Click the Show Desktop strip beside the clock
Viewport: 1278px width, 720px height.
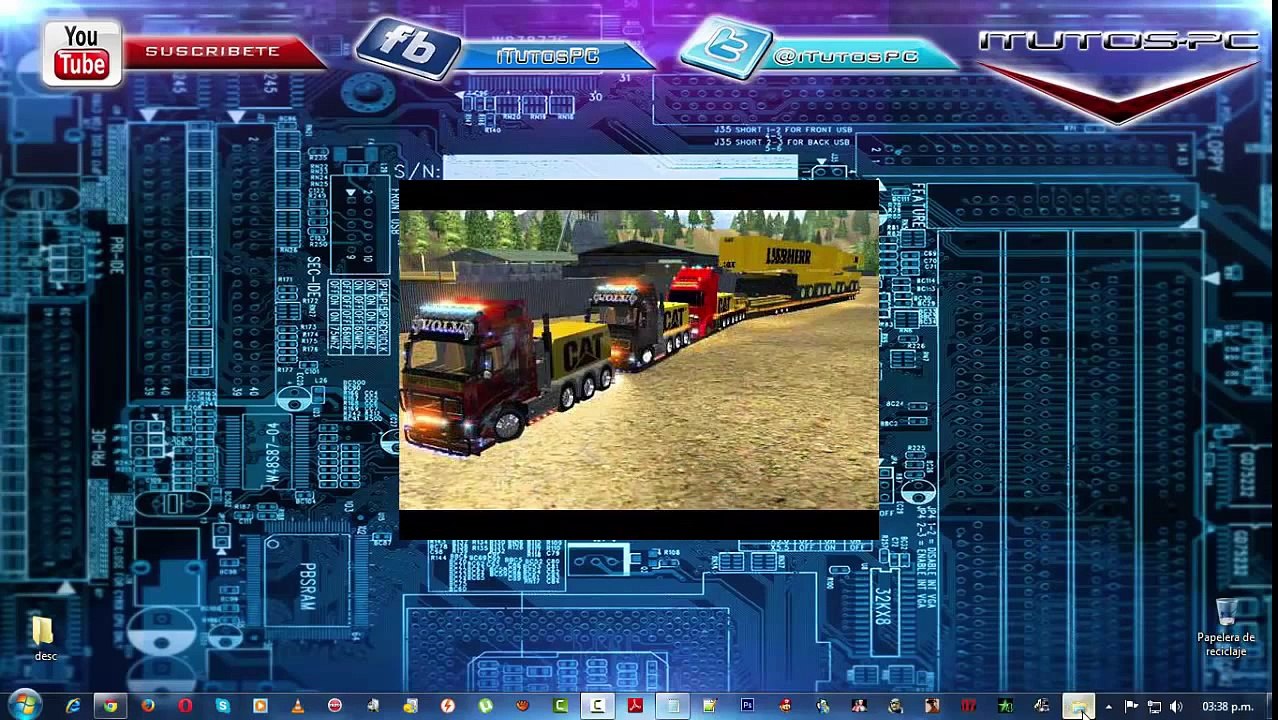1271,706
